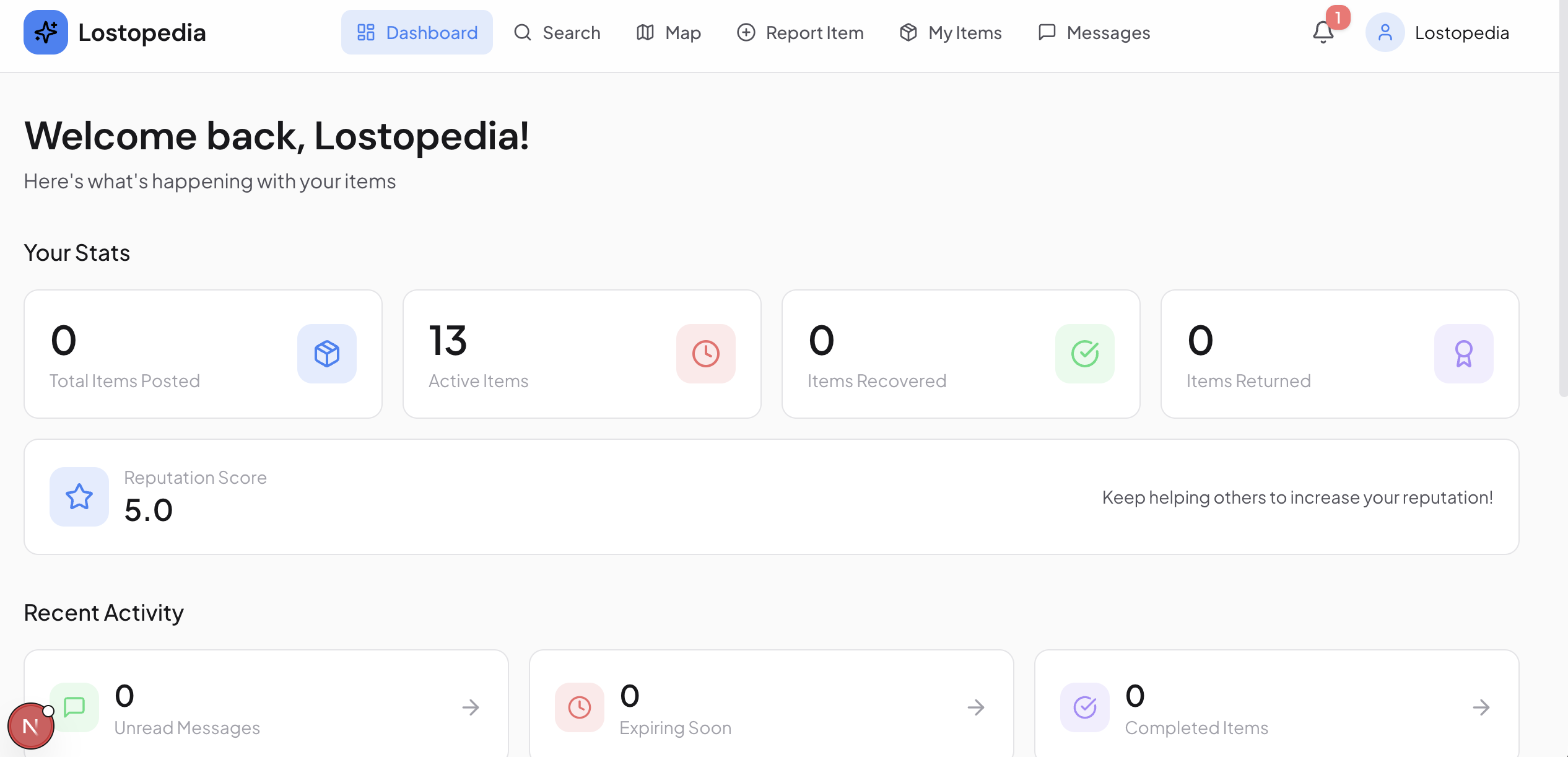
Task: Click the purple check icon on Completed Items
Action: coord(1084,707)
